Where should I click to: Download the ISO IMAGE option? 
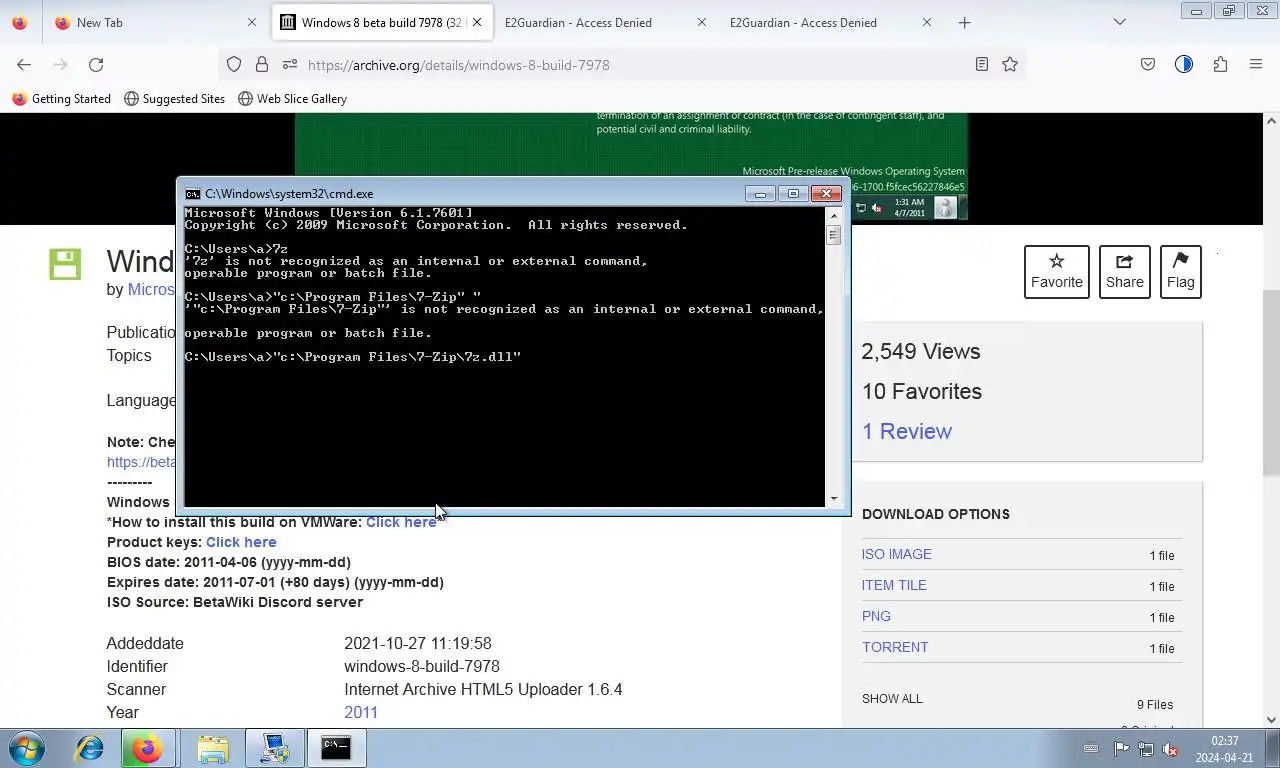[897, 554]
